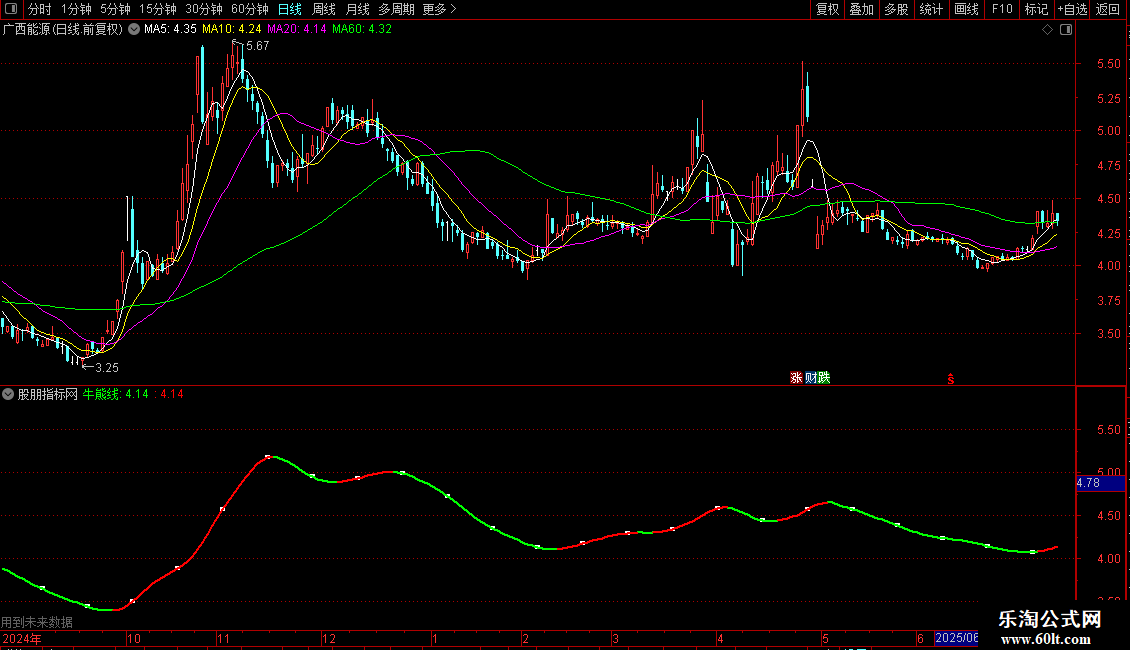Click the highlighted 2025/06 date on axis
Image resolution: width=1130 pixels, height=650 pixels.
[x=956, y=638]
